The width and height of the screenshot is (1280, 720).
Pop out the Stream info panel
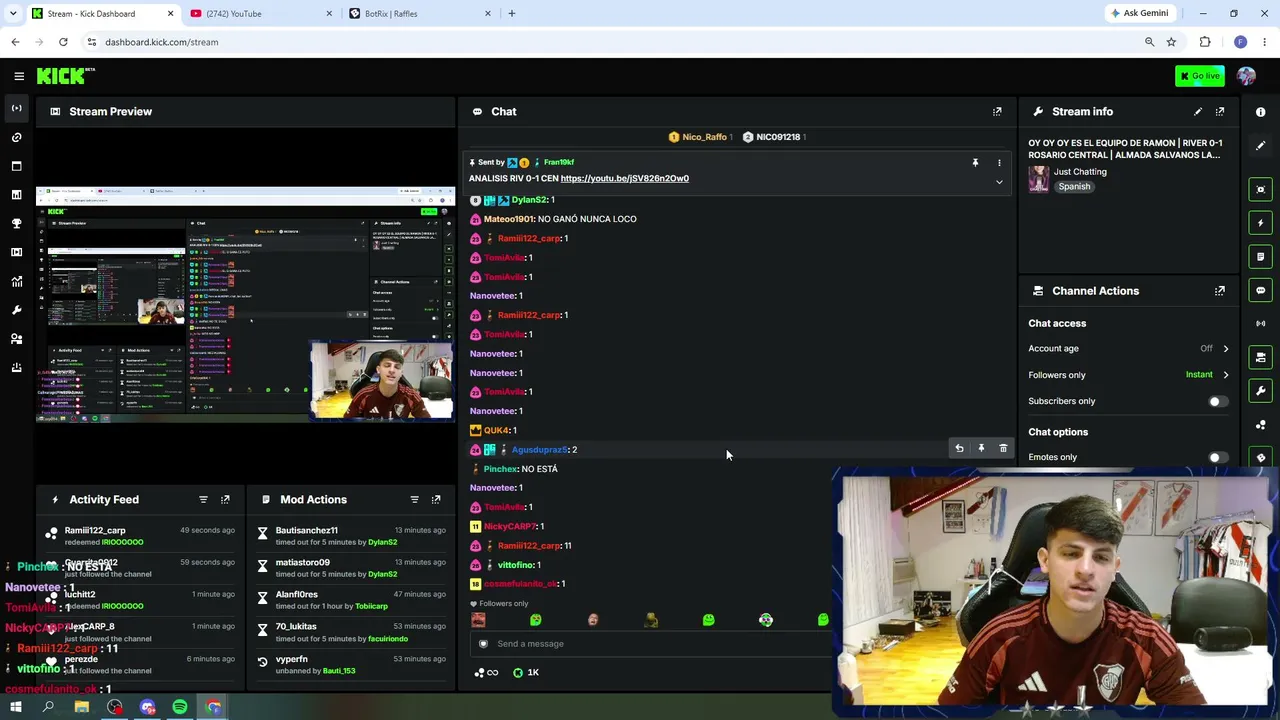click(1220, 112)
